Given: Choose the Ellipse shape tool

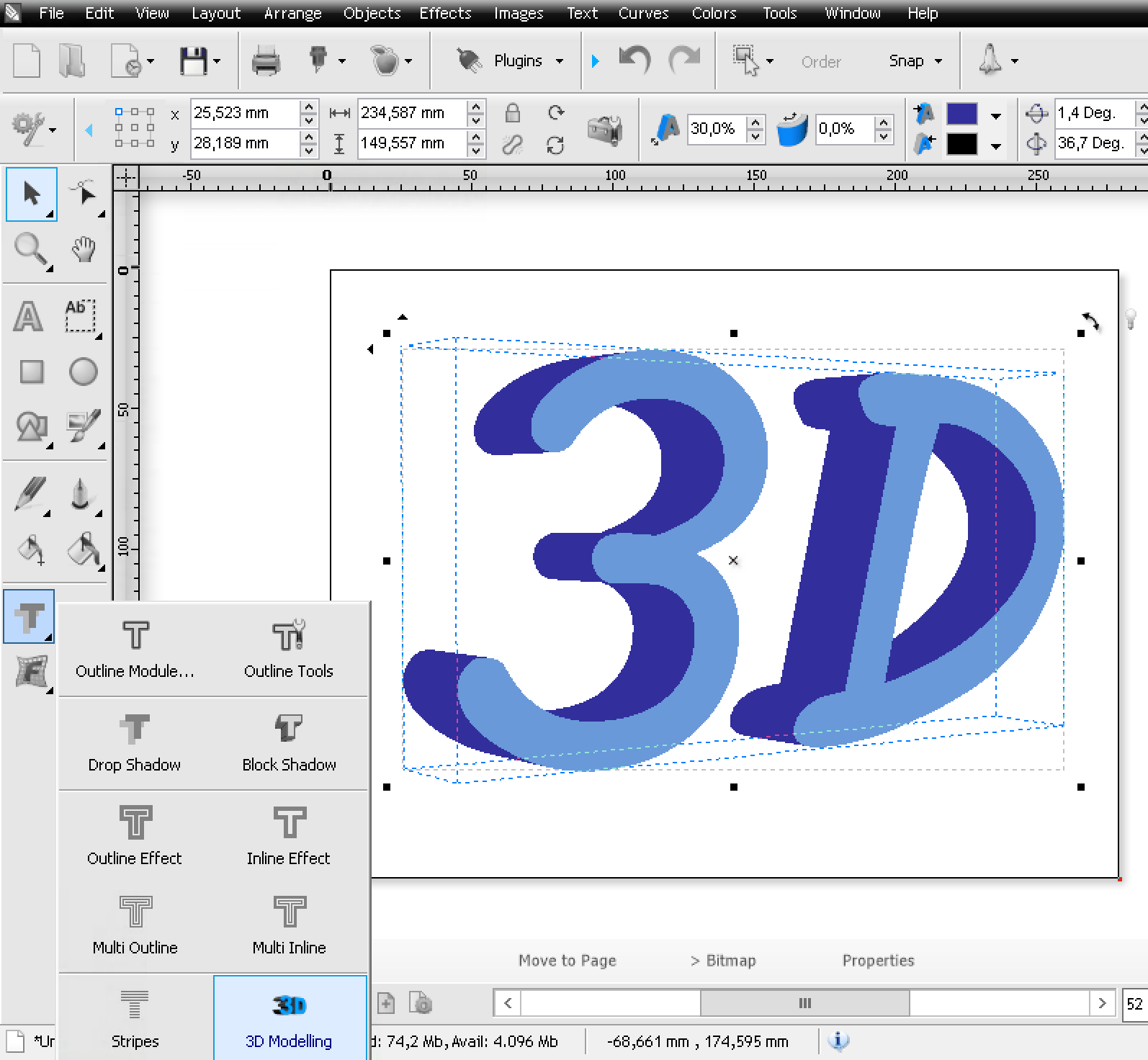Looking at the screenshot, I should (x=84, y=372).
